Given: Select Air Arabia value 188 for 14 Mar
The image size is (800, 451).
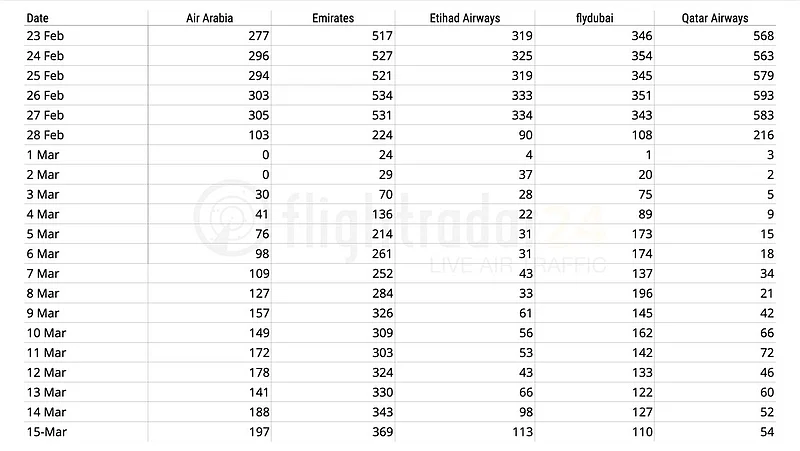Looking at the screenshot, I should [258, 412].
